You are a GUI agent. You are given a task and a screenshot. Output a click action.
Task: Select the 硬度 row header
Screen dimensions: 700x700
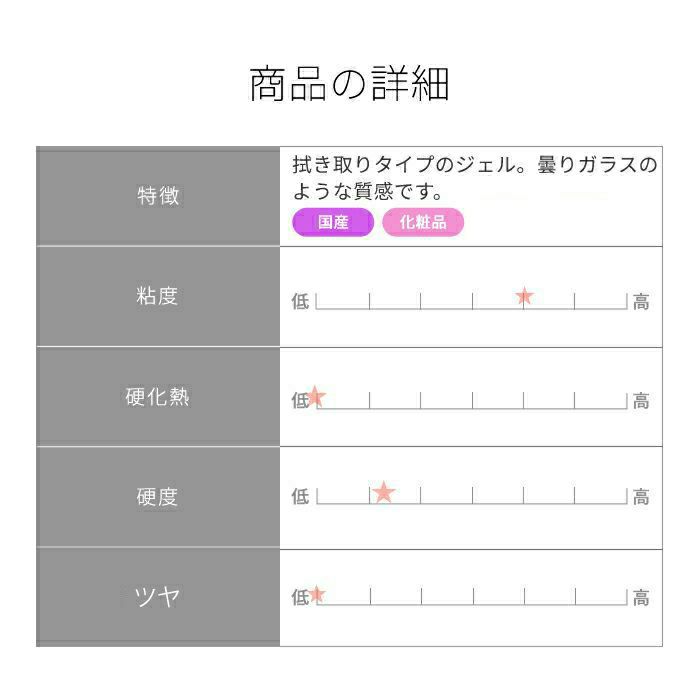[158, 497]
